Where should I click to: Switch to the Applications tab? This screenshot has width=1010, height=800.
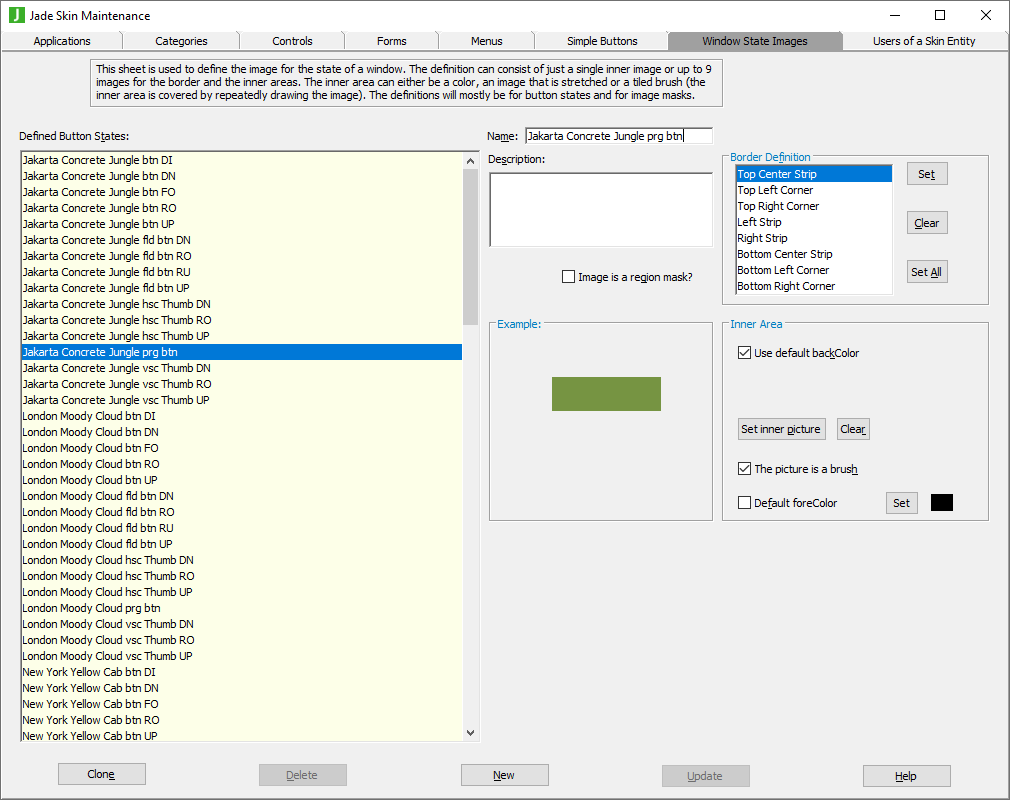(x=62, y=41)
